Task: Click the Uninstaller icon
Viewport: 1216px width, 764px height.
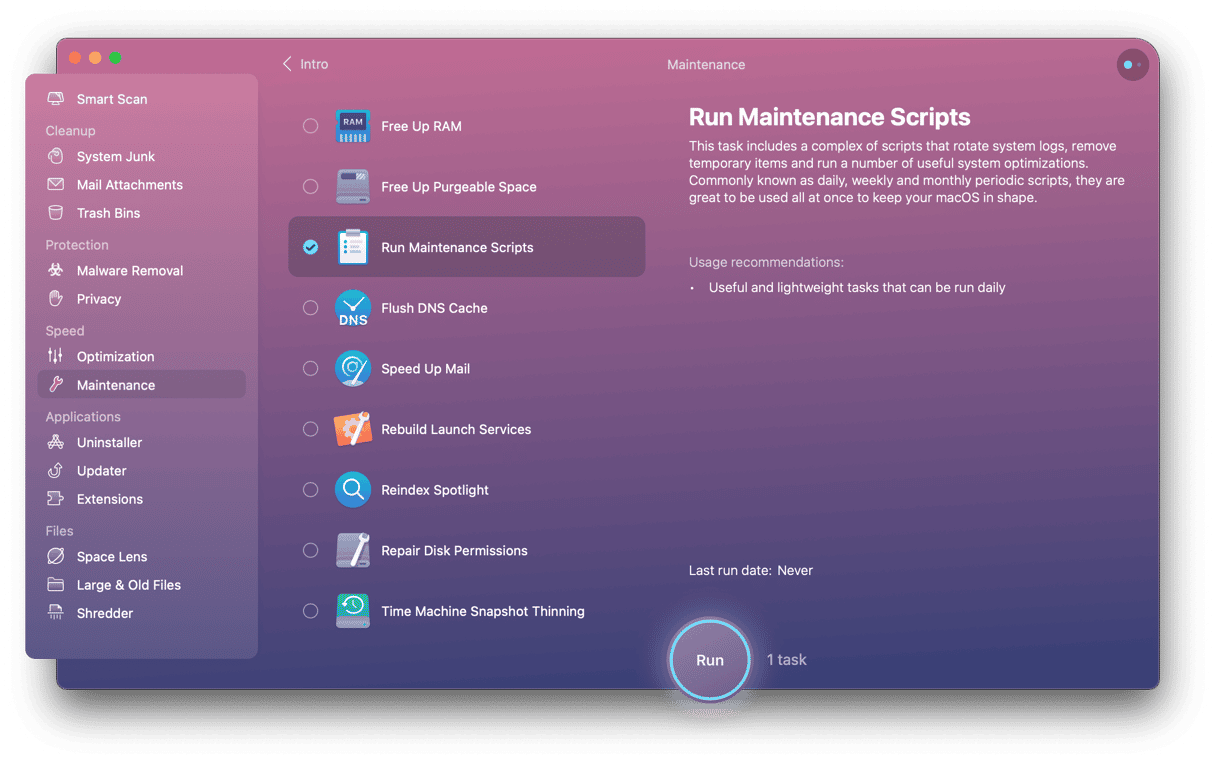Action: 56,442
